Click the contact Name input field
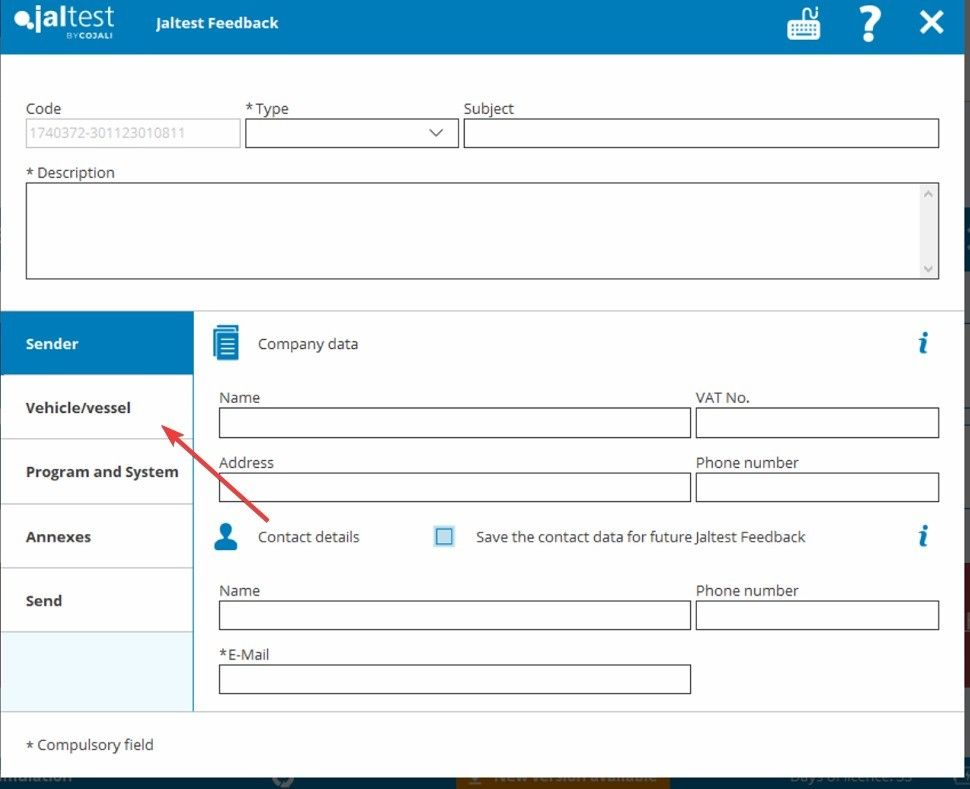This screenshot has height=789, width=970. click(x=455, y=615)
